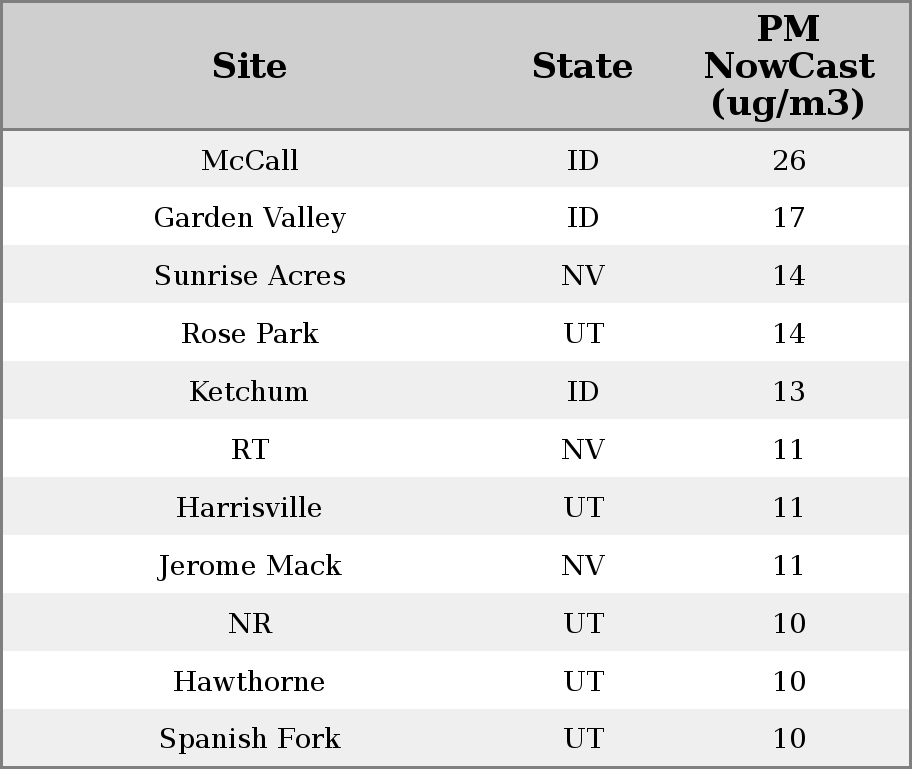Click the ID state cell for Ketchum
The width and height of the screenshot is (912, 769).
click(x=582, y=392)
